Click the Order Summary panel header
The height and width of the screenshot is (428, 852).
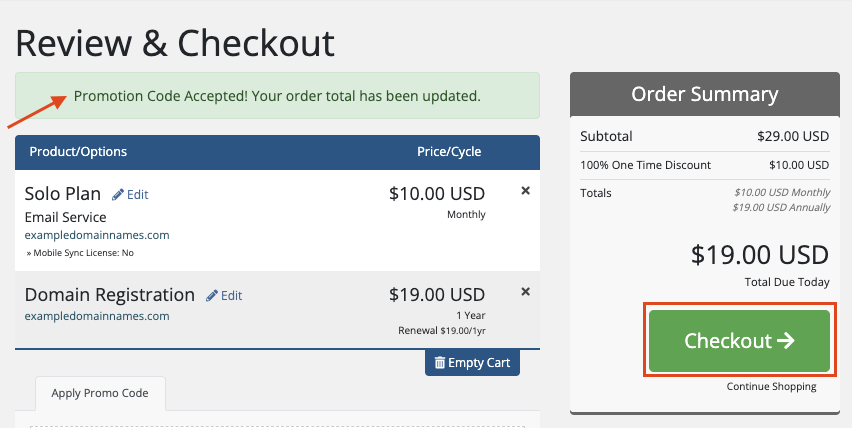pyautogui.click(x=705, y=94)
